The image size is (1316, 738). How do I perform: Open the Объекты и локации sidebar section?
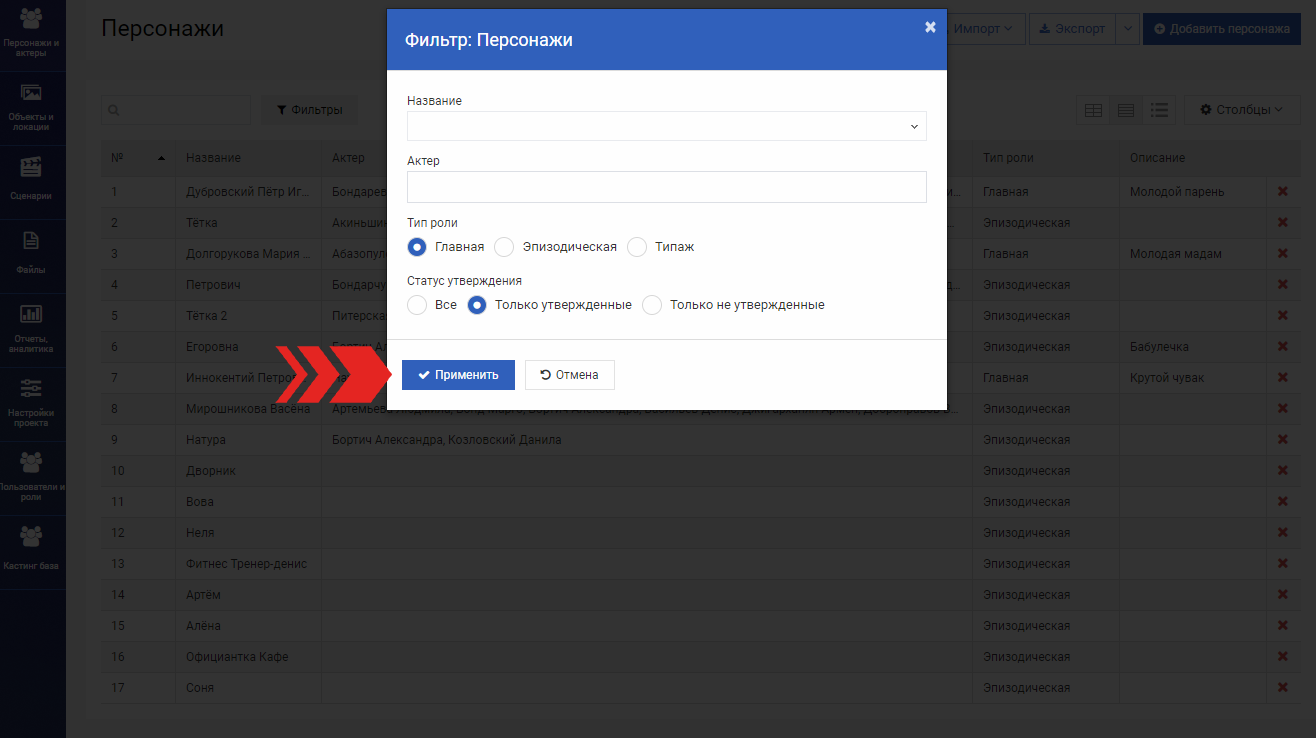point(32,108)
